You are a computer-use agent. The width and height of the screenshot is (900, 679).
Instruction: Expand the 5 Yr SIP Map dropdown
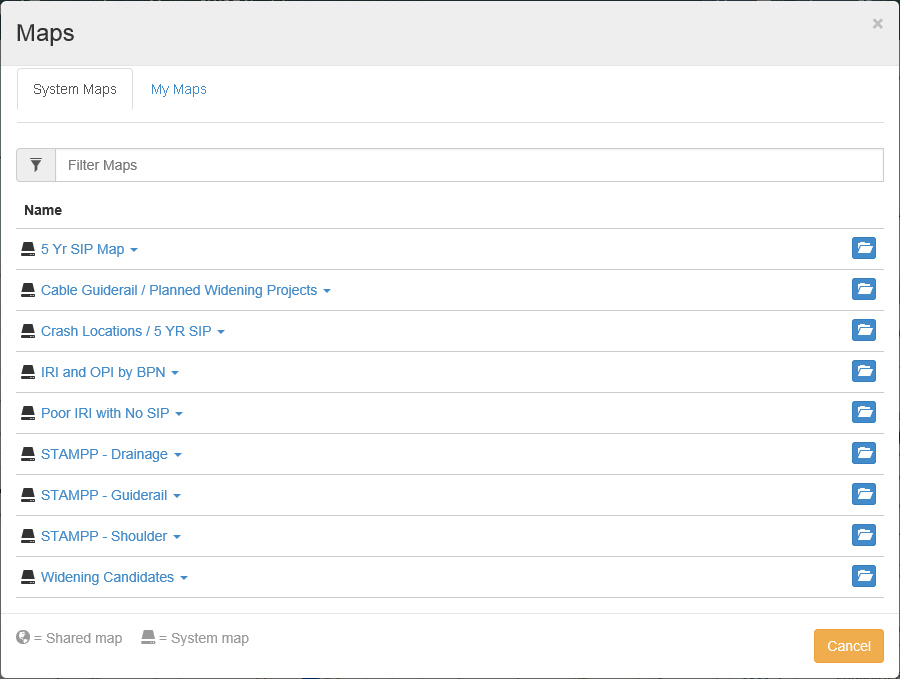pos(134,250)
